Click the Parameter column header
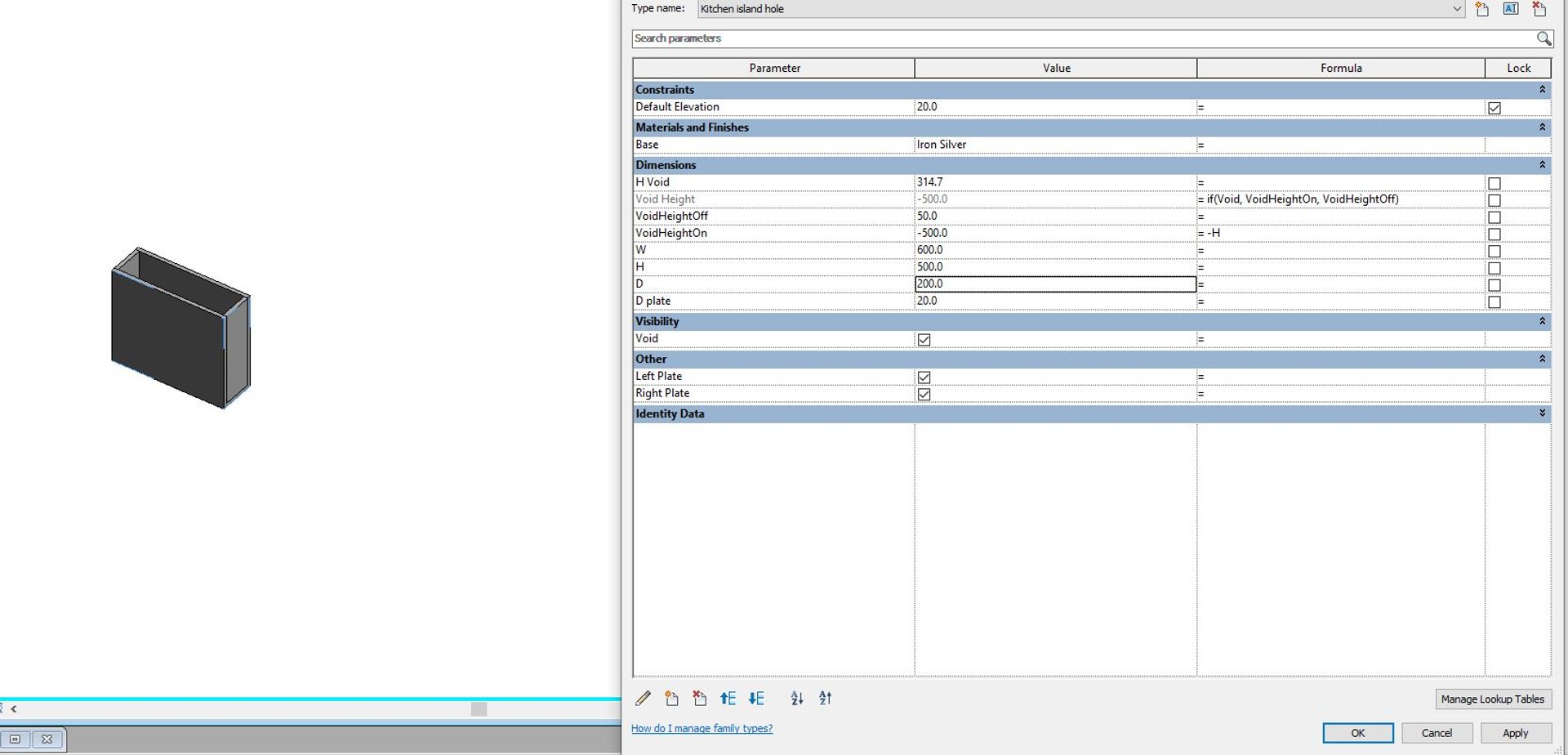1568x755 pixels. (774, 68)
